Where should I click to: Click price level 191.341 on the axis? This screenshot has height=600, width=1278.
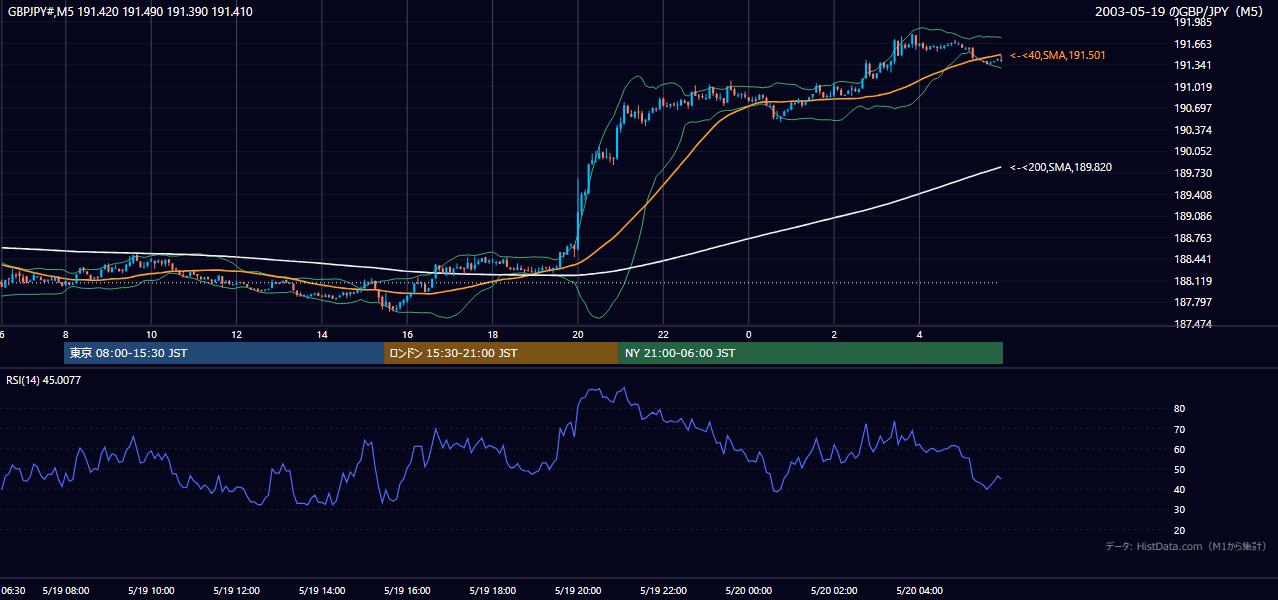tap(1193, 65)
